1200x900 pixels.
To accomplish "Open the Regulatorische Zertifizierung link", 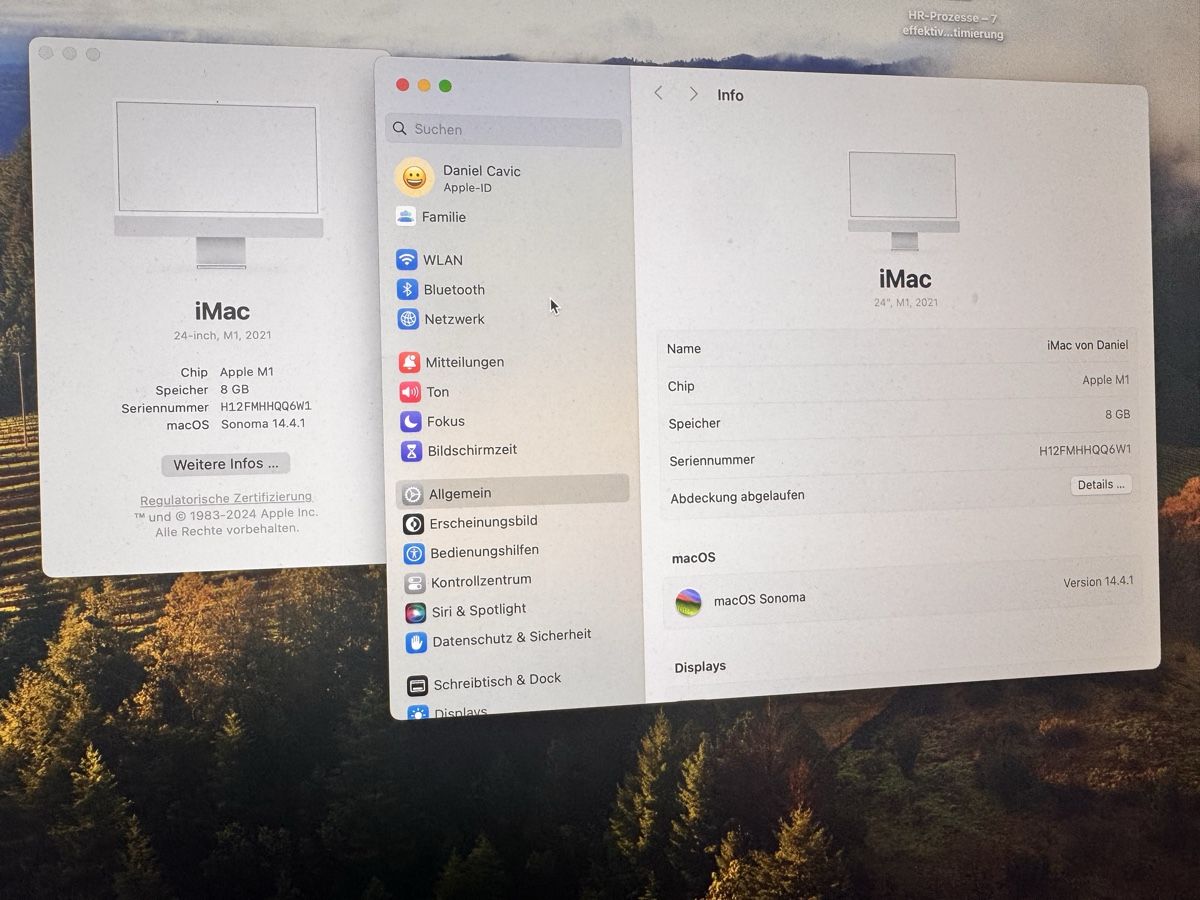I will 226,498.
